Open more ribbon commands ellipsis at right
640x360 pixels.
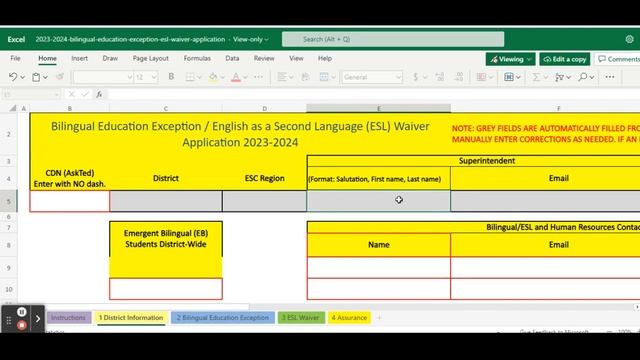610,77
